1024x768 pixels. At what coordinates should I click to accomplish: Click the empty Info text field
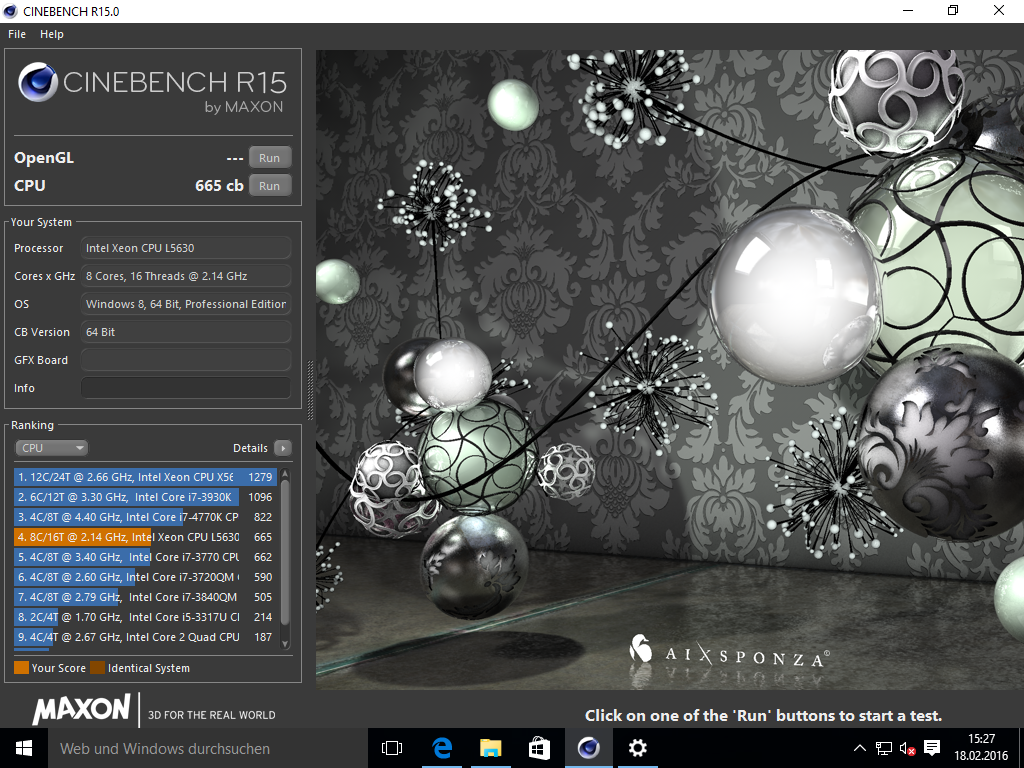click(186, 388)
